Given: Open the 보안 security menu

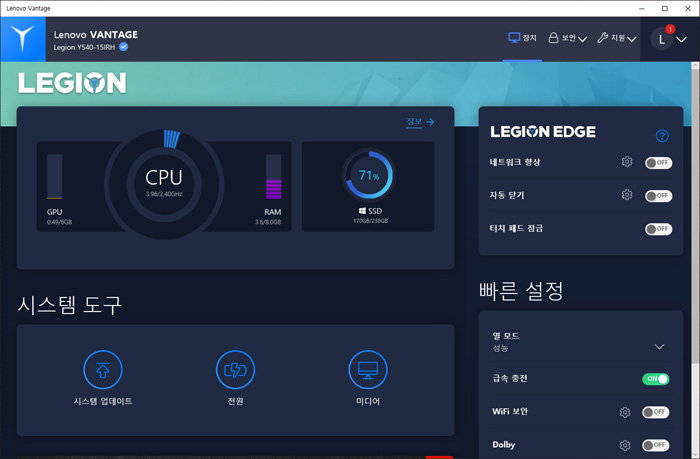Looking at the screenshot, I should pos(567,38).
